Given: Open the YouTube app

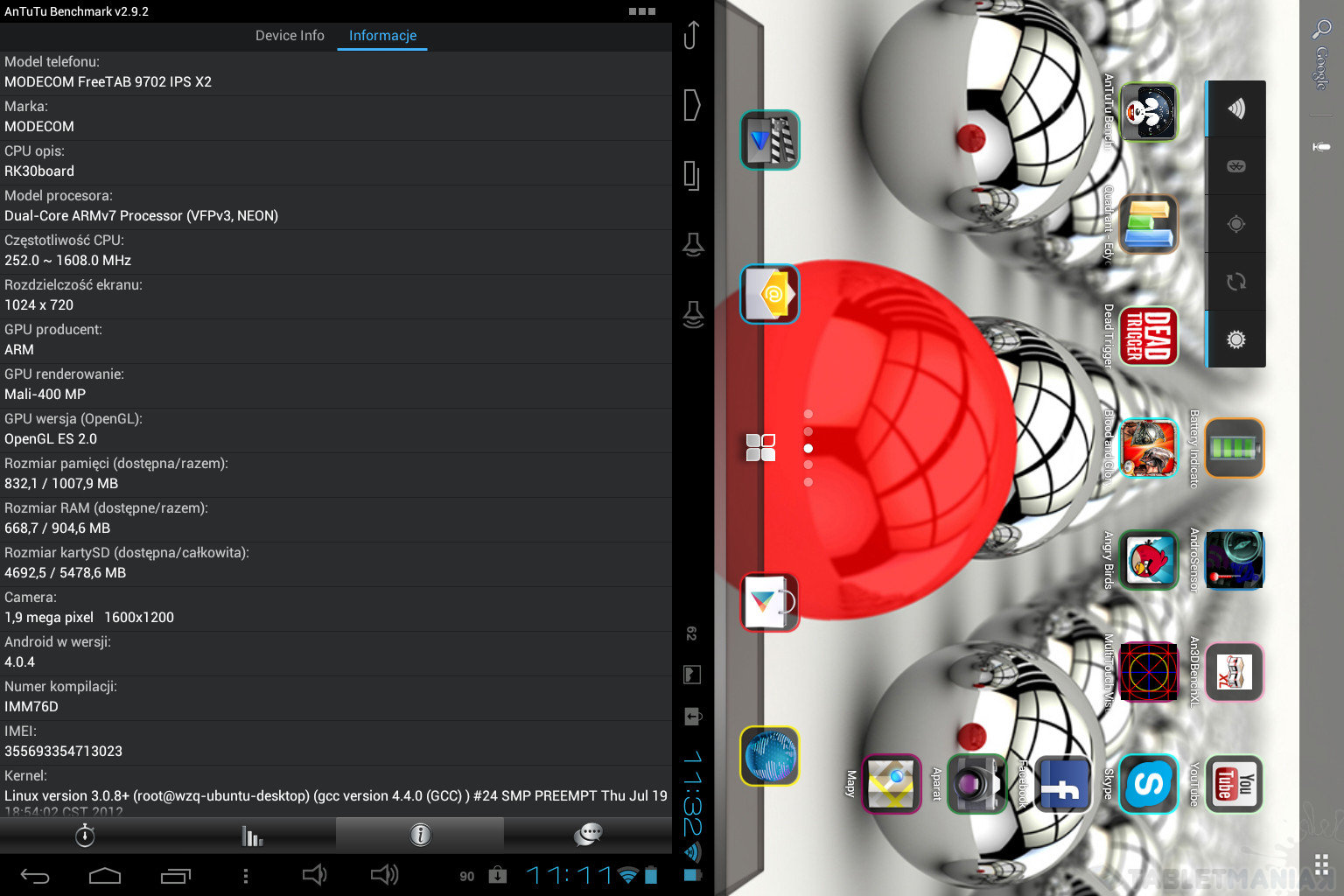Looking at the screenshot, I should [x=1234, y=784].
